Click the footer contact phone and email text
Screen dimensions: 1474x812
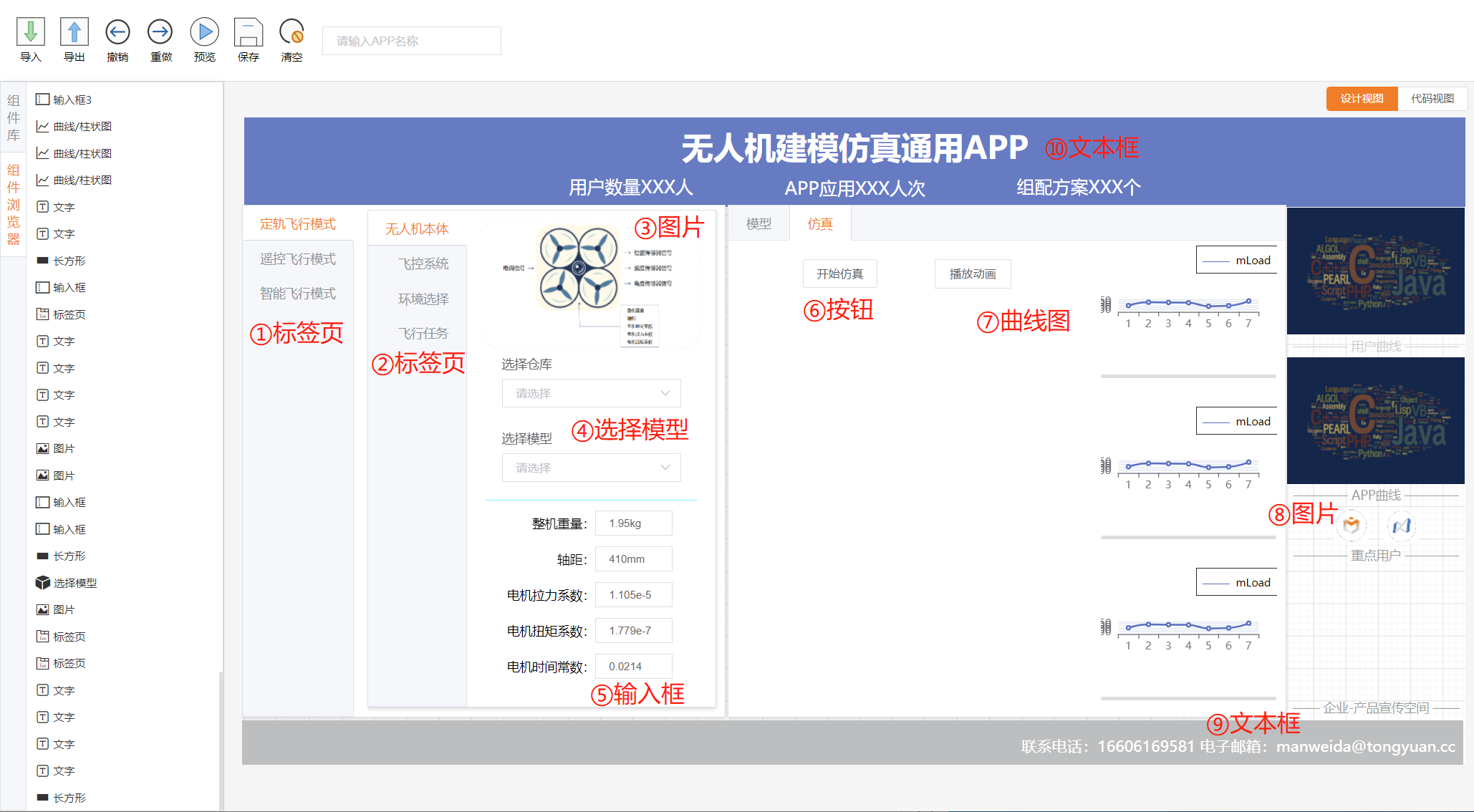point(1238,746)
